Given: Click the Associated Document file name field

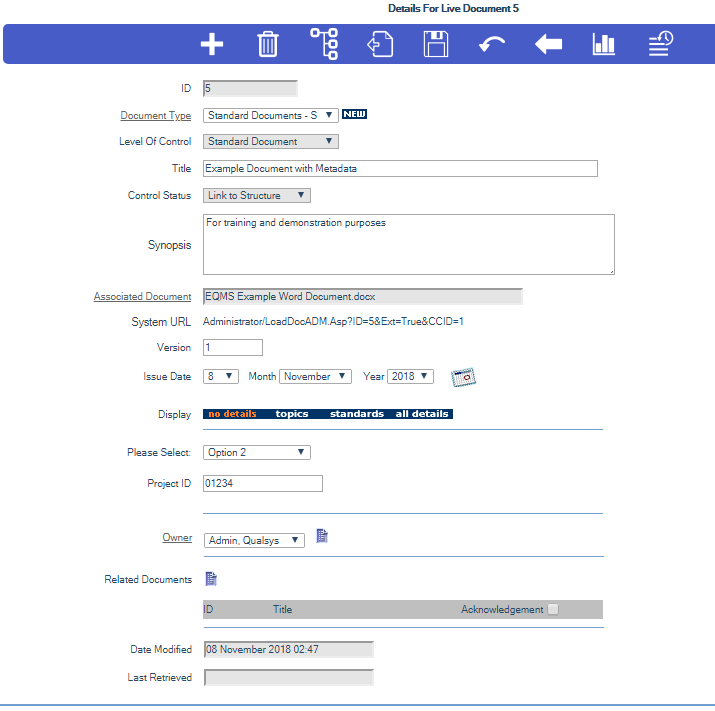Looking at the screenshot, I should (x=363, y=296).
